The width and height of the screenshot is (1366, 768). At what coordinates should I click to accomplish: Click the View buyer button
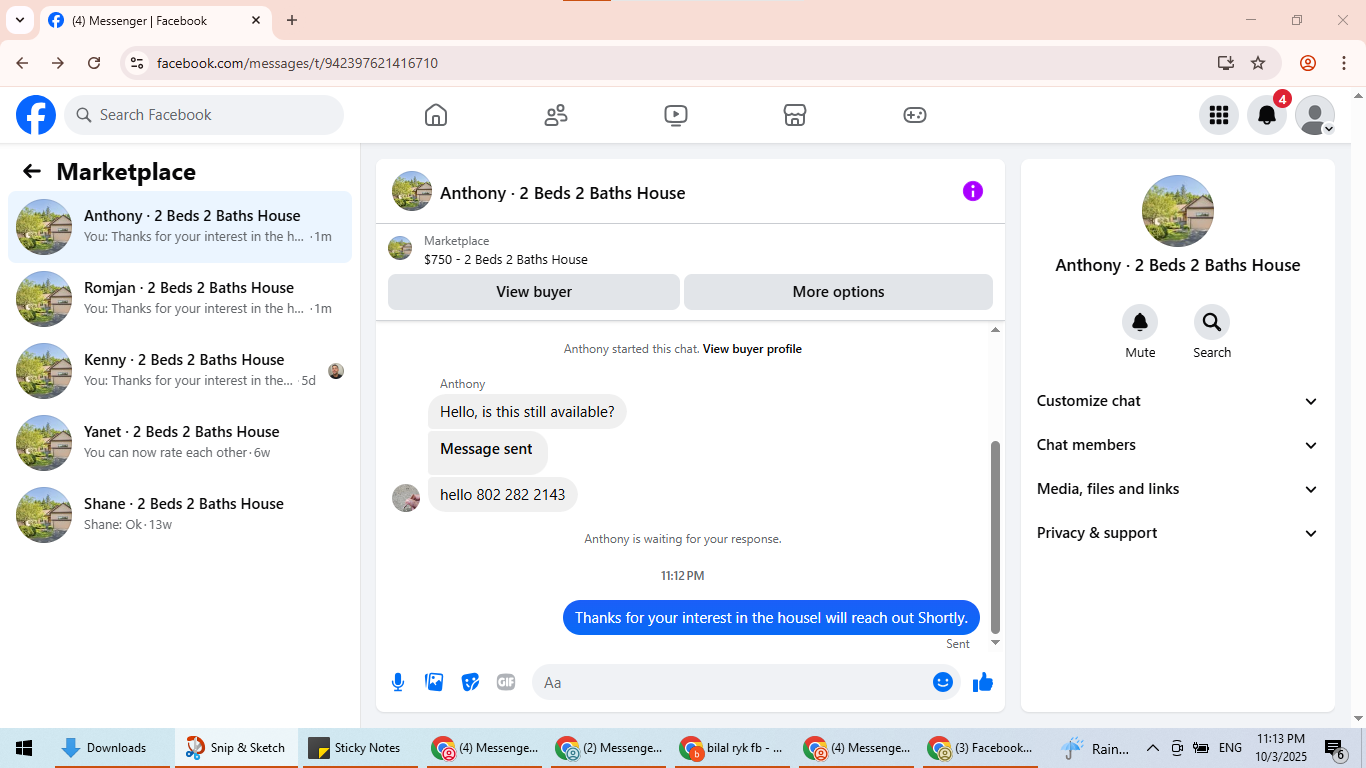(534, 292)
